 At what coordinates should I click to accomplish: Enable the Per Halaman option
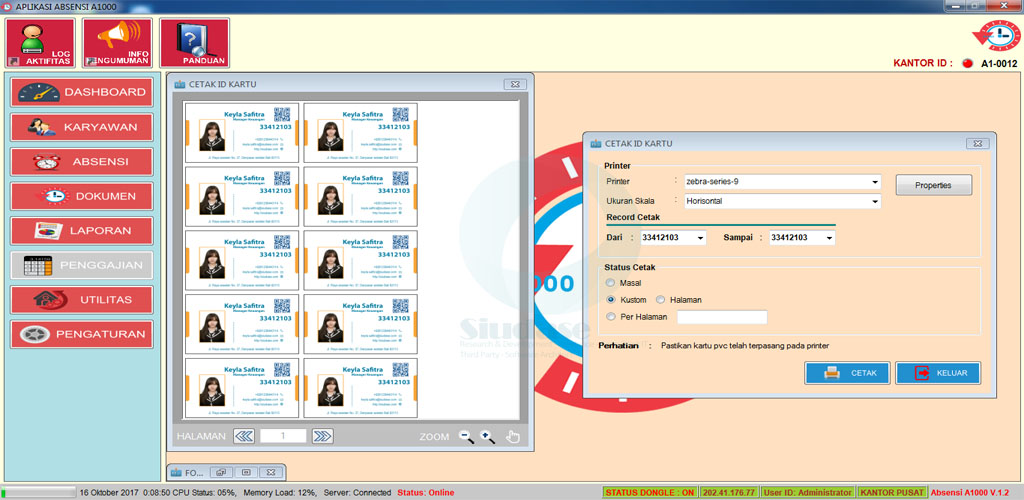point(611,317)
